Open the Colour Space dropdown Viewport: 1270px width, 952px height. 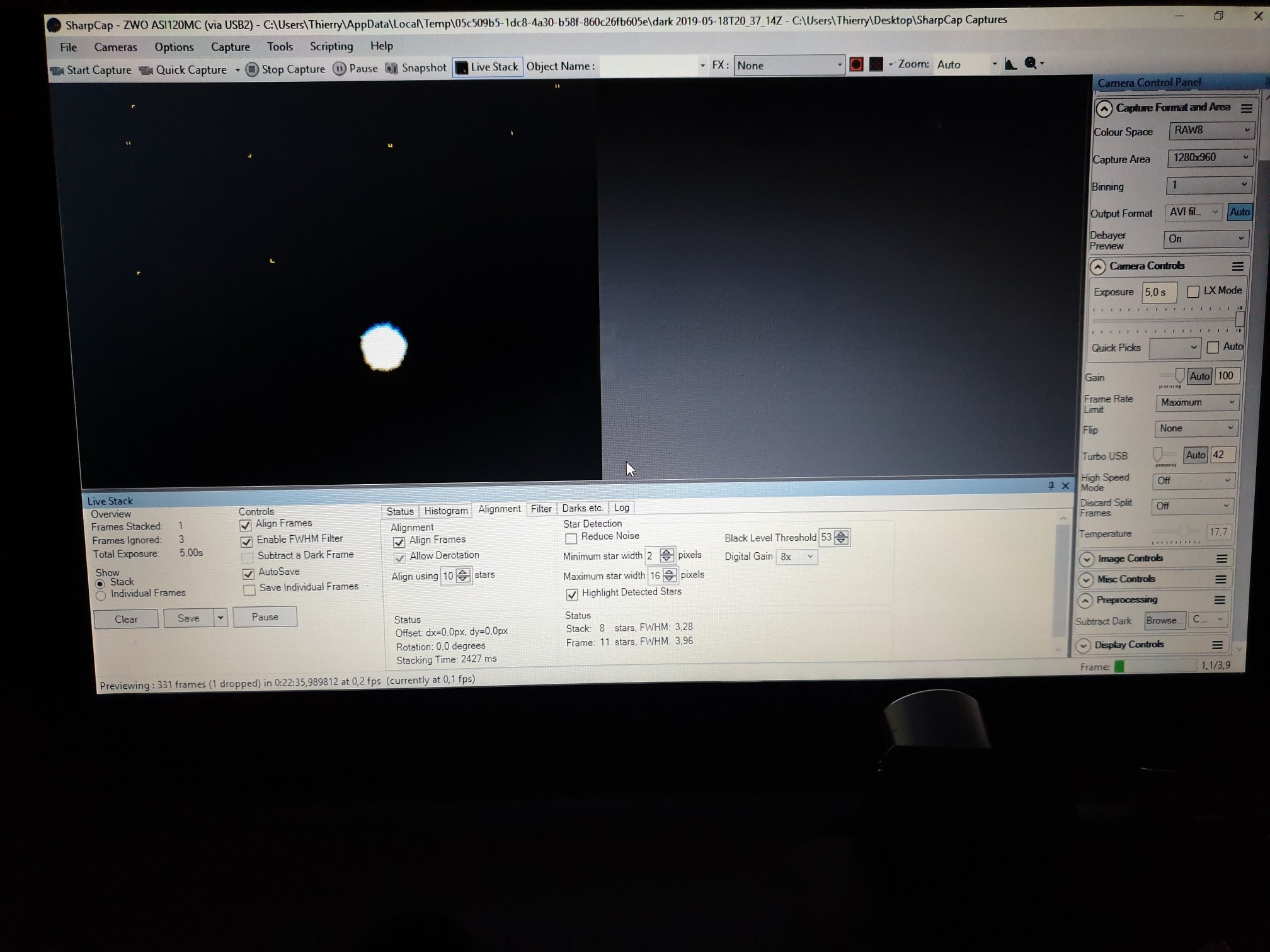pyautogui.click(x=1211, y=130)
